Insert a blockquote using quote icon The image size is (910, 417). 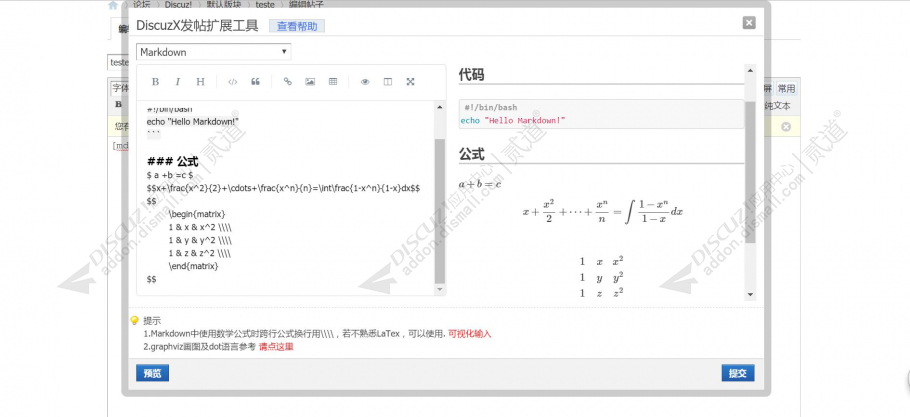(255, 82)
